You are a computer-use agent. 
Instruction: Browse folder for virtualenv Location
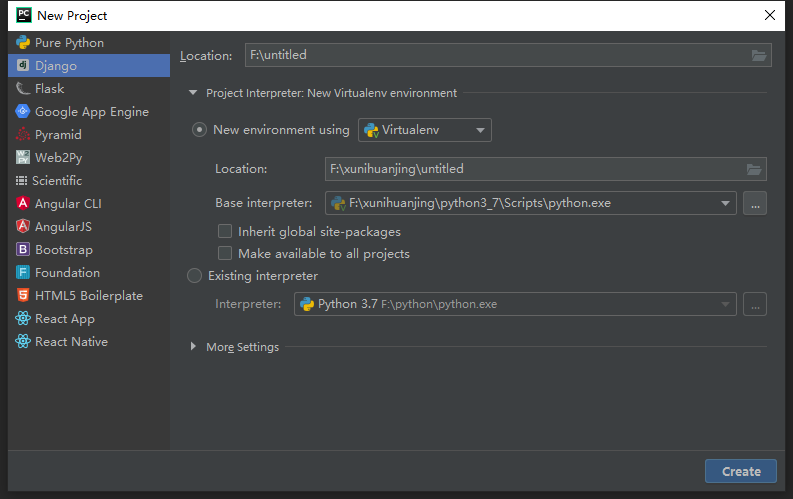(x=754, y=169)
